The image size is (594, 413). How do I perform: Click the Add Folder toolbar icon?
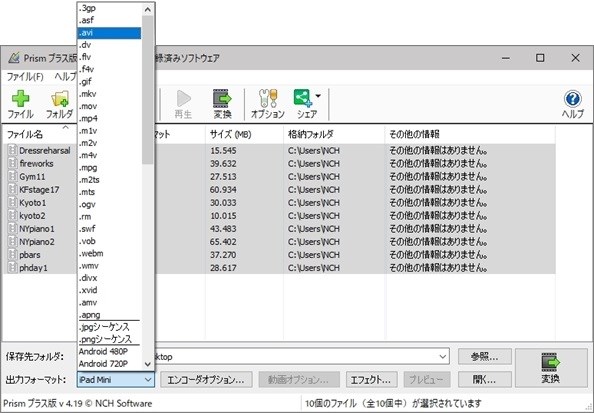point(60,99)
